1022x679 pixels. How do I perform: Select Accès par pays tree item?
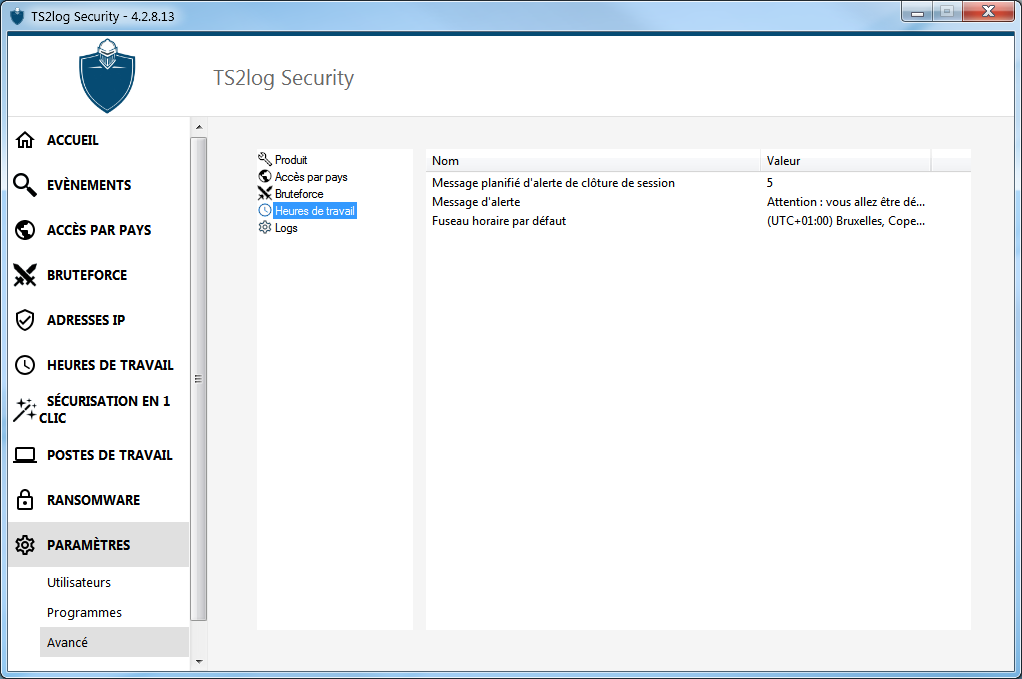311,177
